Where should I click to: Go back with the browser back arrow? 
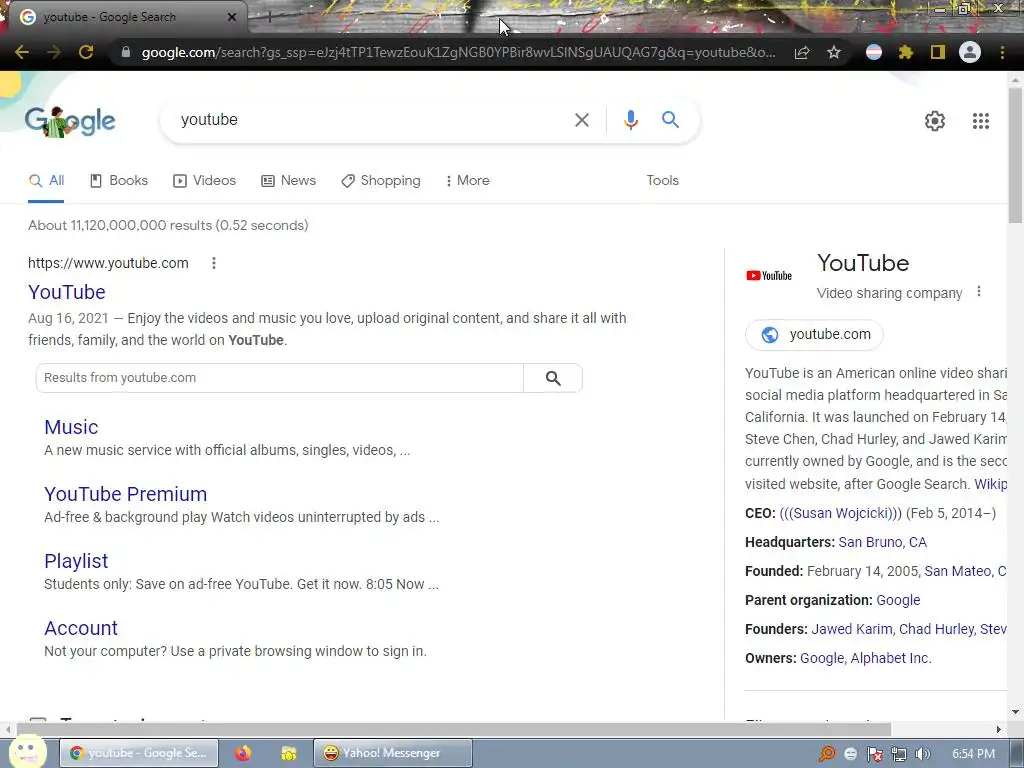point(22,52)
